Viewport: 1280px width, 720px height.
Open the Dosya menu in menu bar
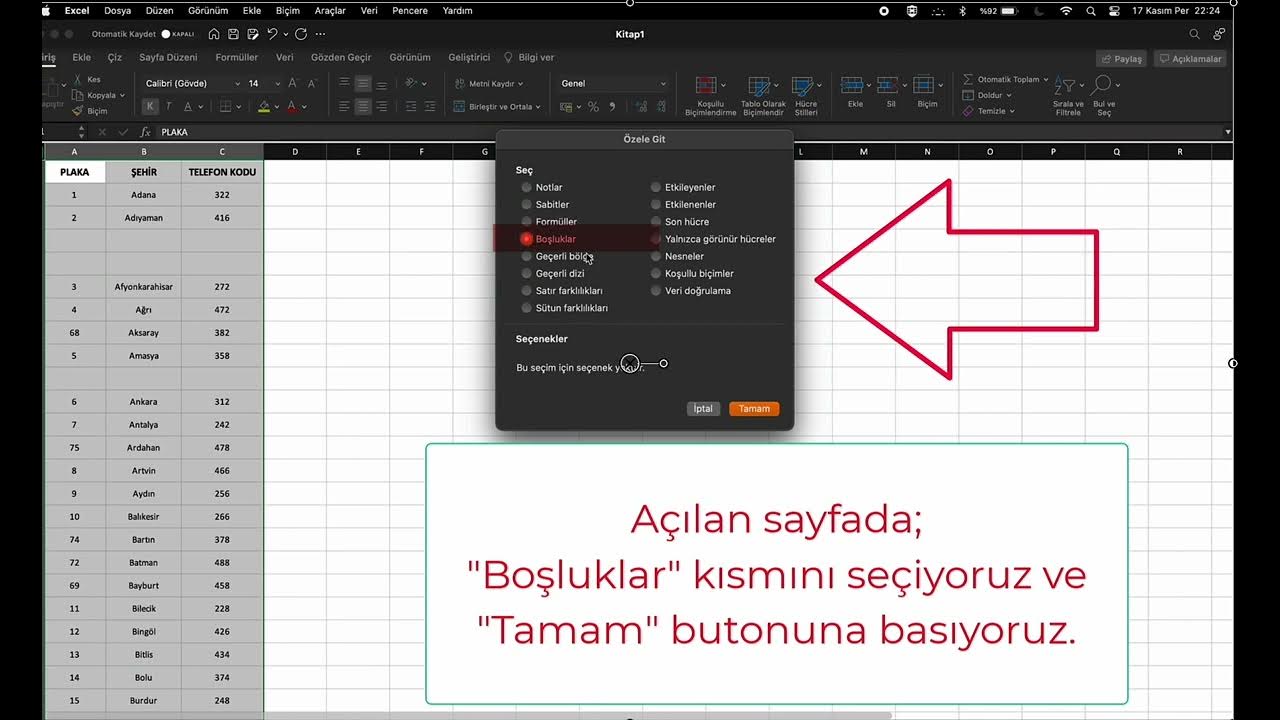click(x=118, y=10)
